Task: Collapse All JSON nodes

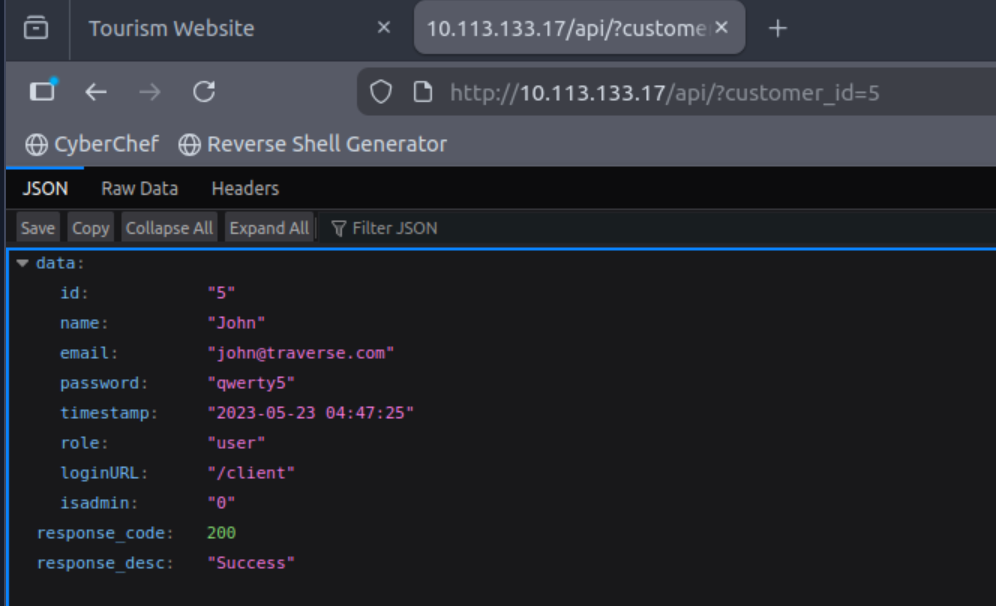Action: click(x=169, y=228)
